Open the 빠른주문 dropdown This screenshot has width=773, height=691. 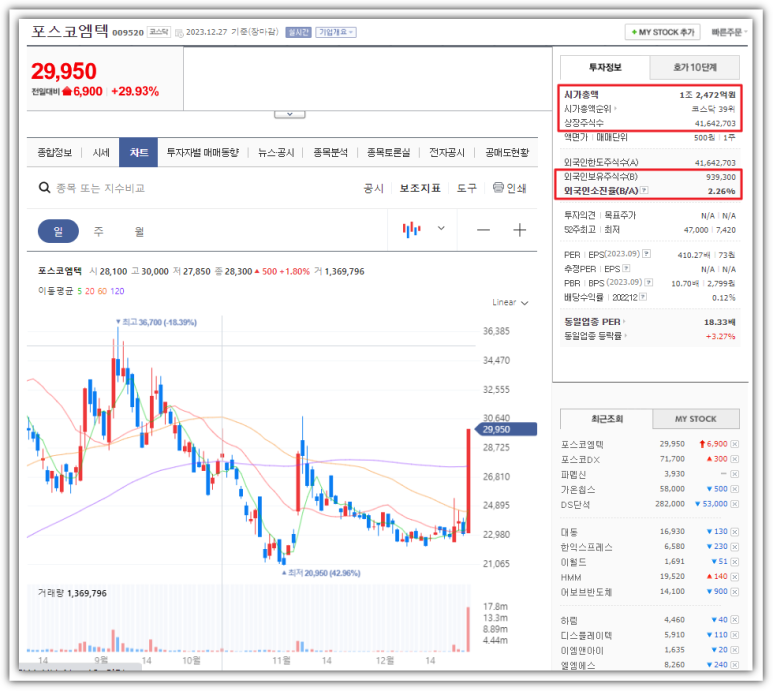729,32
